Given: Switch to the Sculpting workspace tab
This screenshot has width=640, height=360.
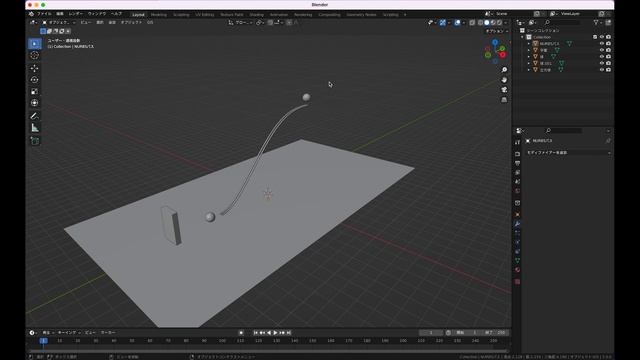Looking at the screenshot, I should 181,15.
